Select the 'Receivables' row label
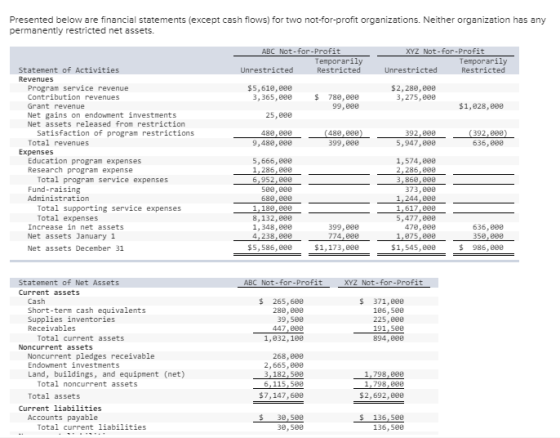The image size is (560, 438). (51, 328)
